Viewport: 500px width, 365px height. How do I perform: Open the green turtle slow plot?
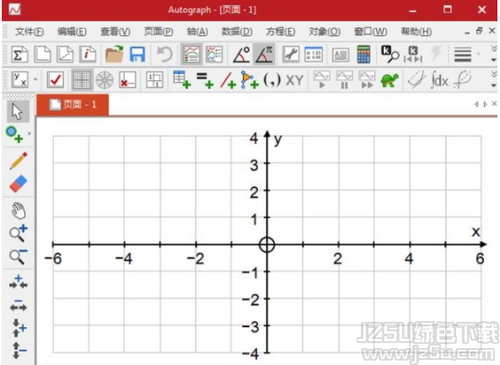(x=389, y=80)
